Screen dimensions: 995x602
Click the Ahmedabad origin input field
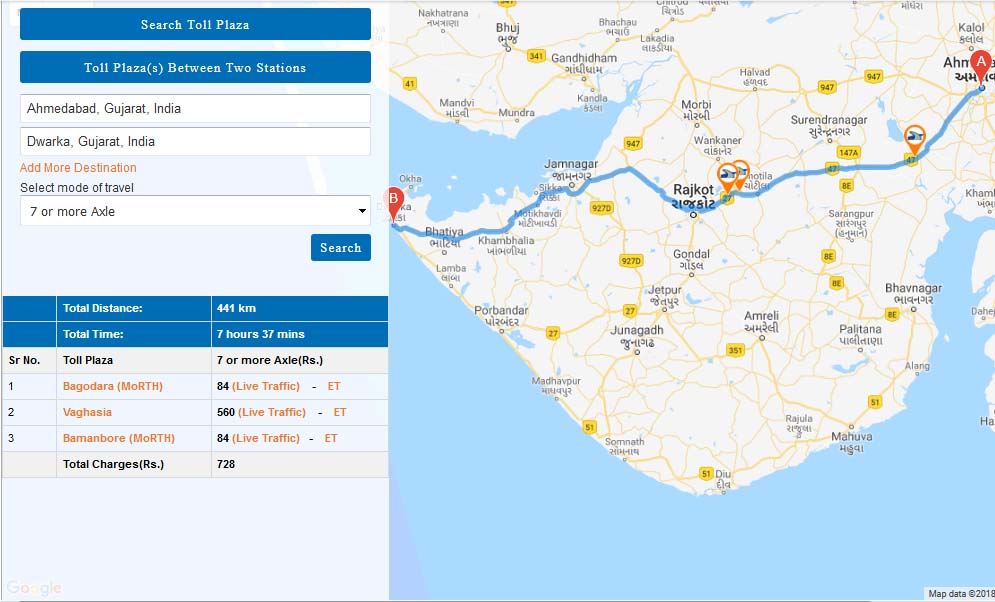[195, 108]
